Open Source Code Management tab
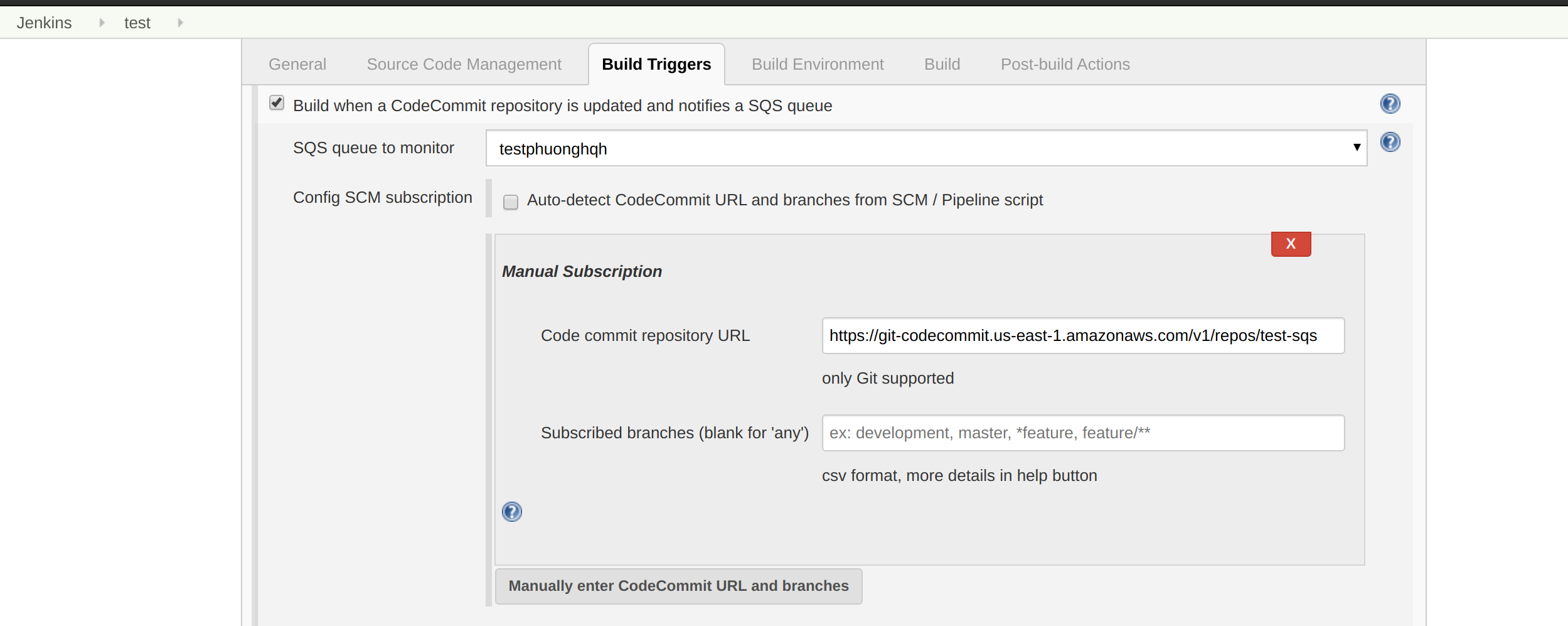This screenshot has height=626, width=1568. pyautogui.click(x=464, y=64)
